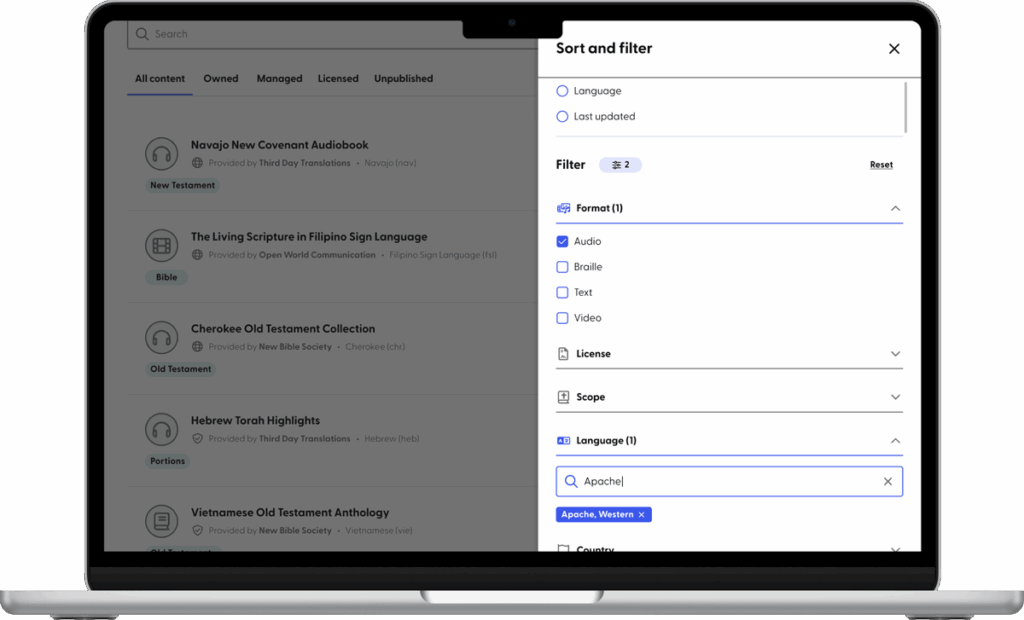1024x620 pixels.
Task: Expand the License filter section
Action: [x=897, y=353]
